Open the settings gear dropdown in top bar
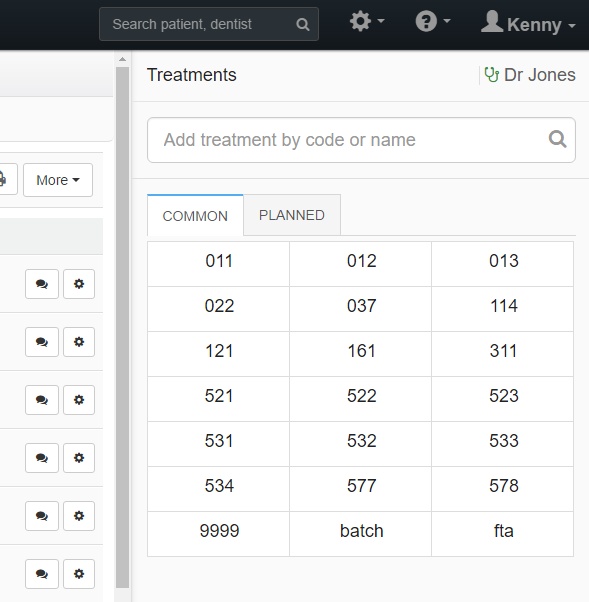 pos(367,21)
